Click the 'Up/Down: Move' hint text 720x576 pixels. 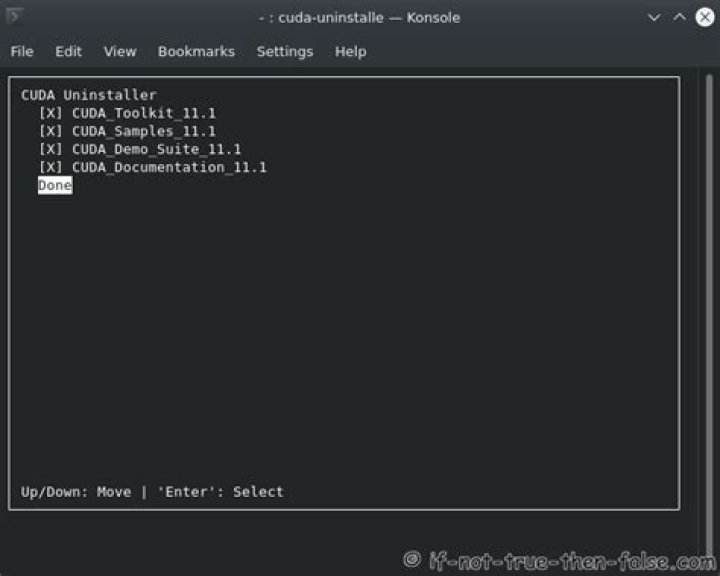click(76, 492)
